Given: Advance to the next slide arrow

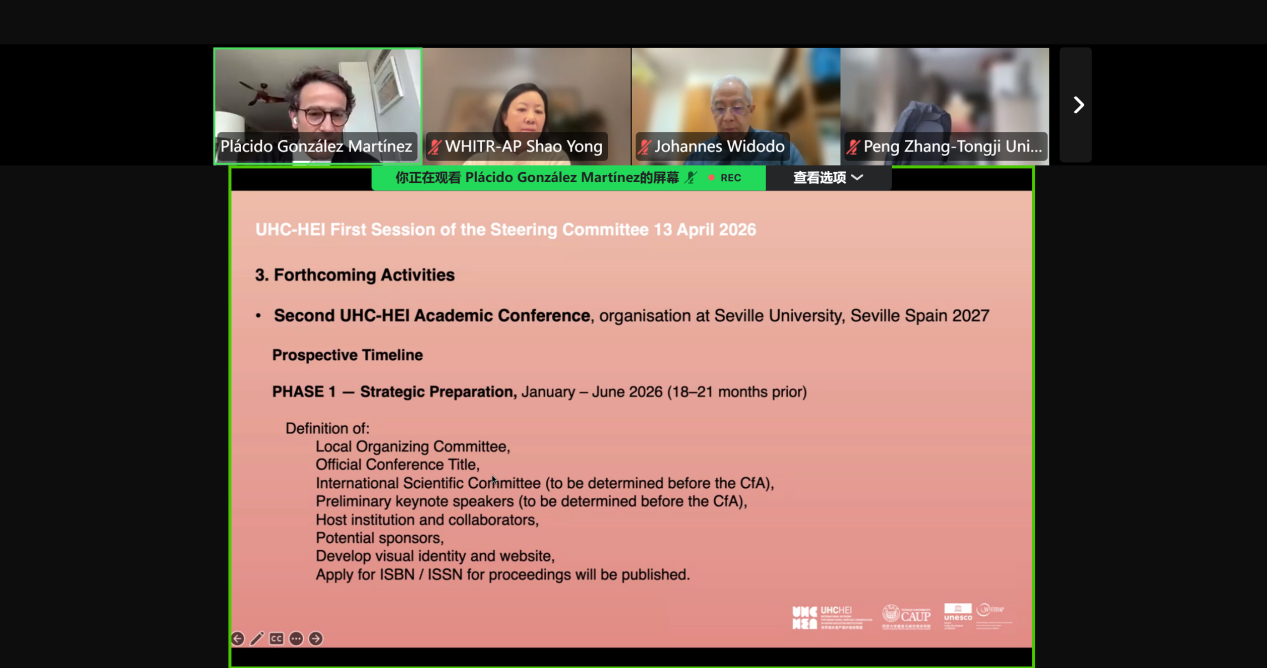Looking at the screenshot, I should pos(316,638).
